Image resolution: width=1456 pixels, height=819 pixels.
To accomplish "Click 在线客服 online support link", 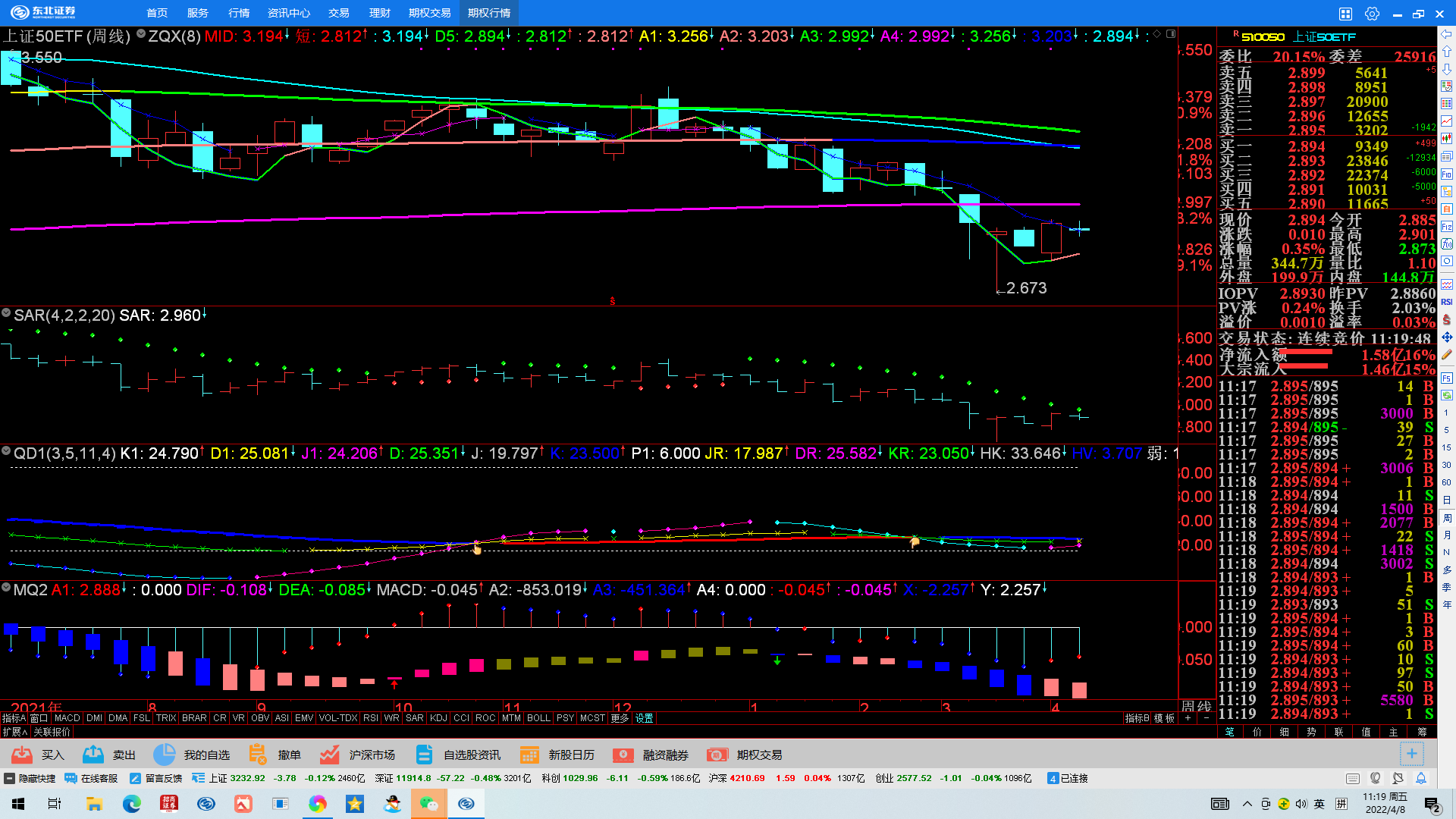I will click(x=92, y=778).
